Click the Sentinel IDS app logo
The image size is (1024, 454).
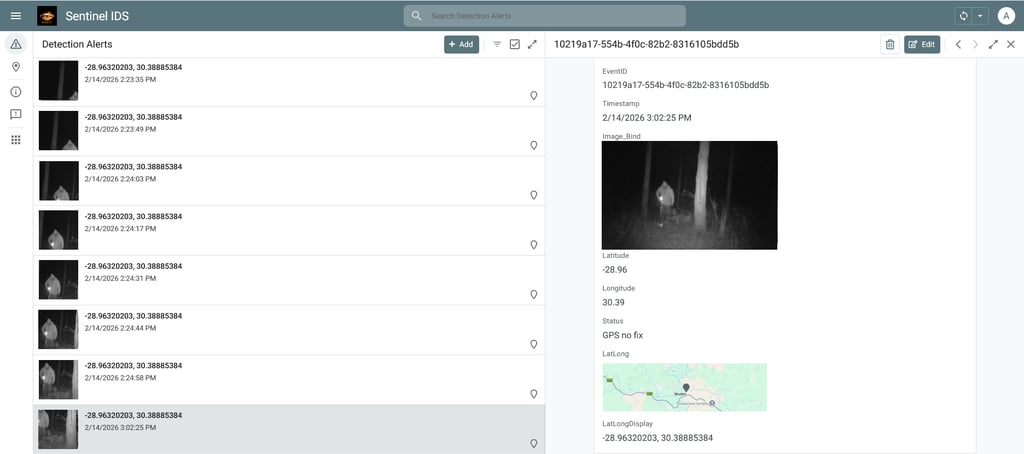click(x=46, y=16)
